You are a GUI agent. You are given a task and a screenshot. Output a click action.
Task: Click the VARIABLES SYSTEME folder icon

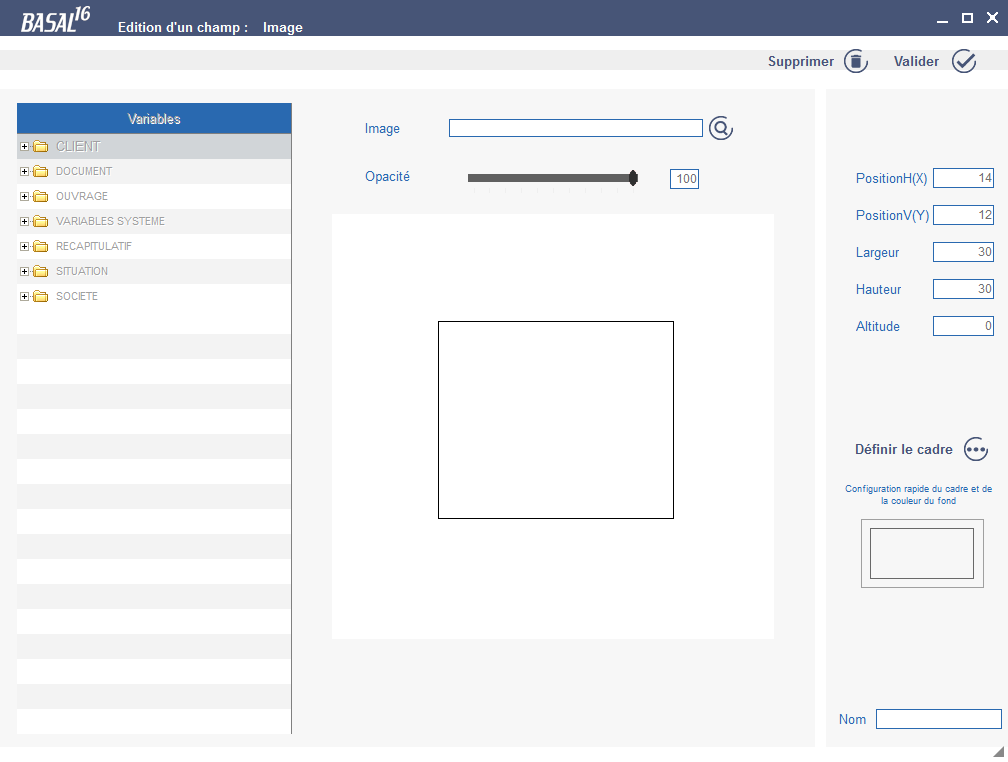point(40,221)
